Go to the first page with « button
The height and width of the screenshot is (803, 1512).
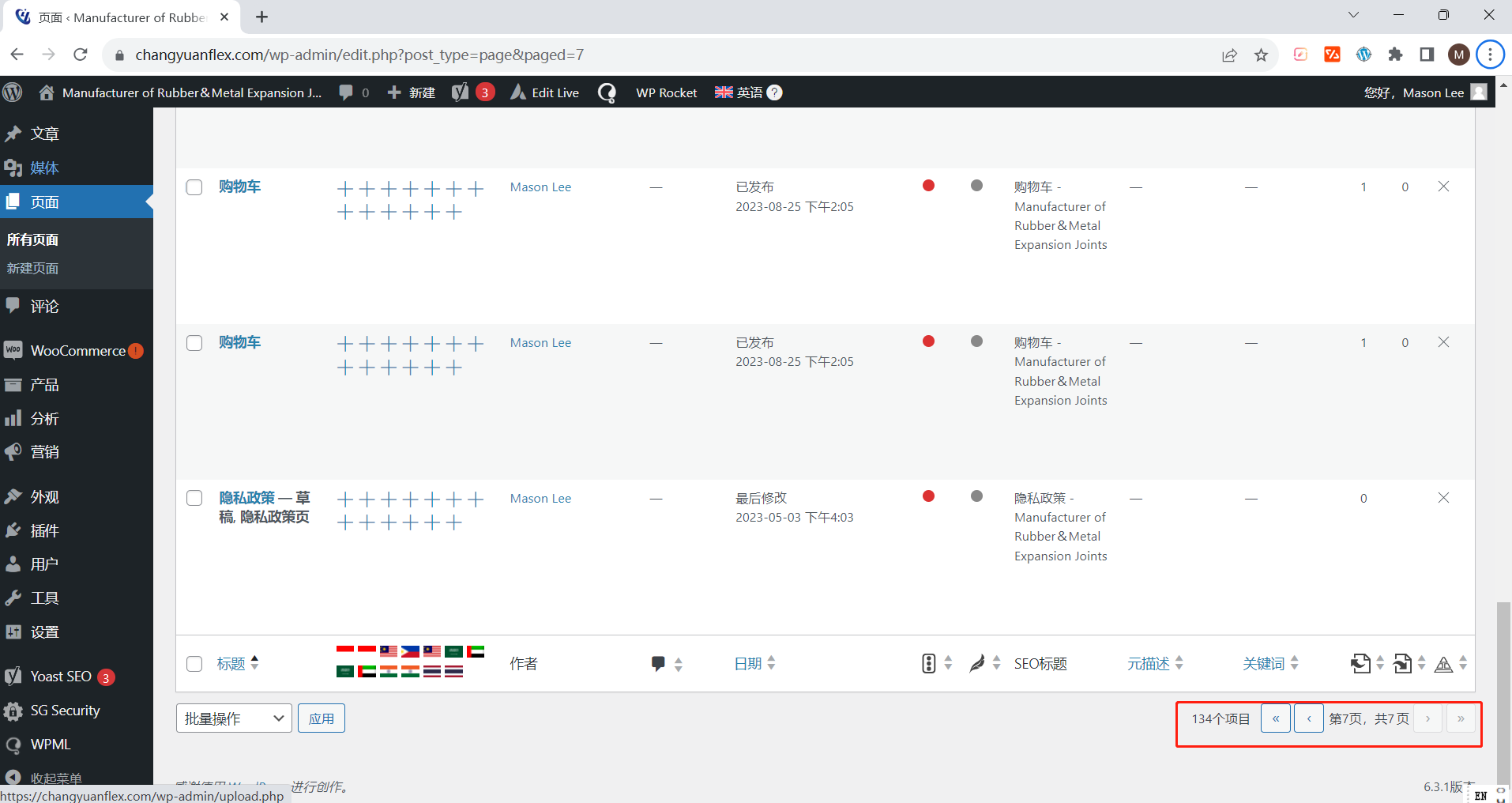(1276, 718)
